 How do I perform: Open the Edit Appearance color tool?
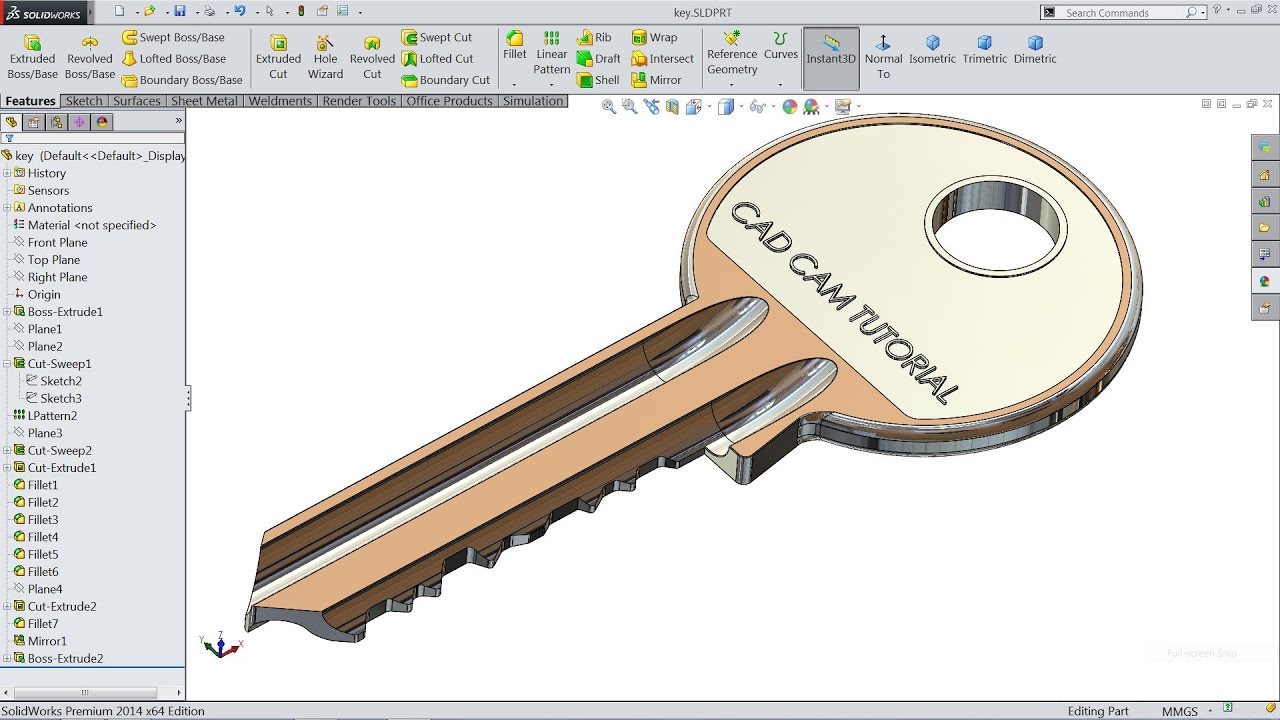coord(790,106)
